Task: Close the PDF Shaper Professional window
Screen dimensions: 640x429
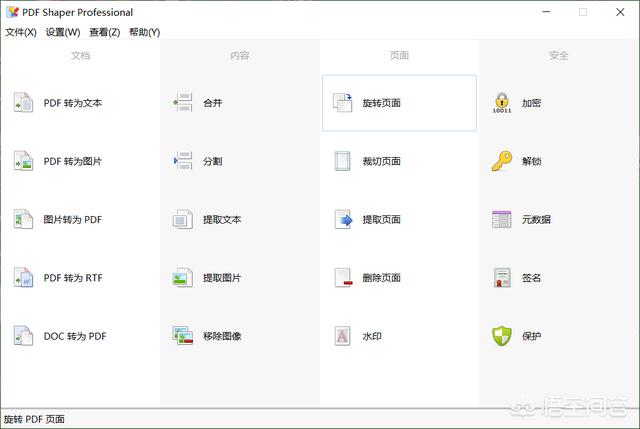Action: [620, 12]
